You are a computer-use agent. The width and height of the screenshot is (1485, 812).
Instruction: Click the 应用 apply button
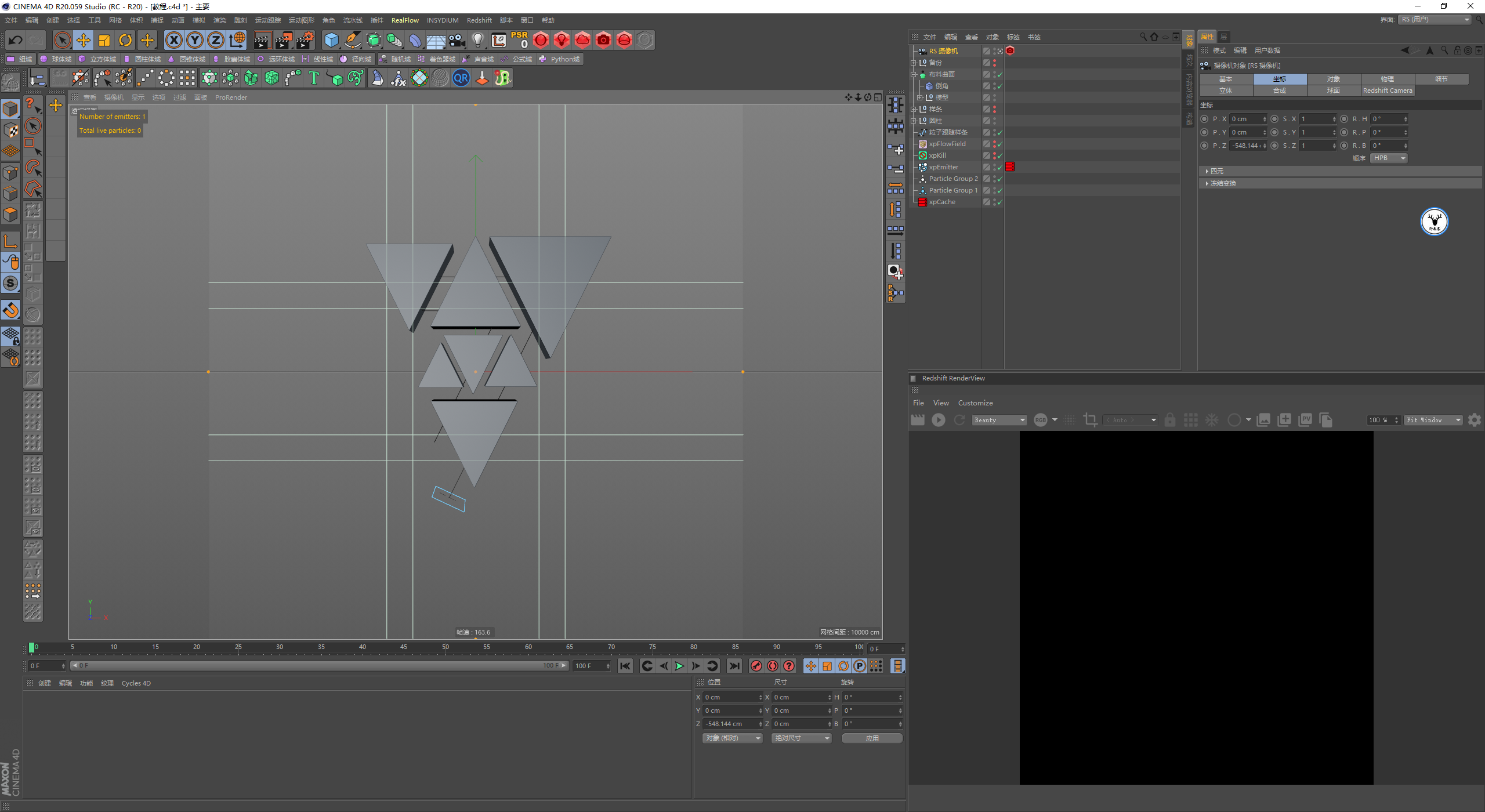[871, 738]
